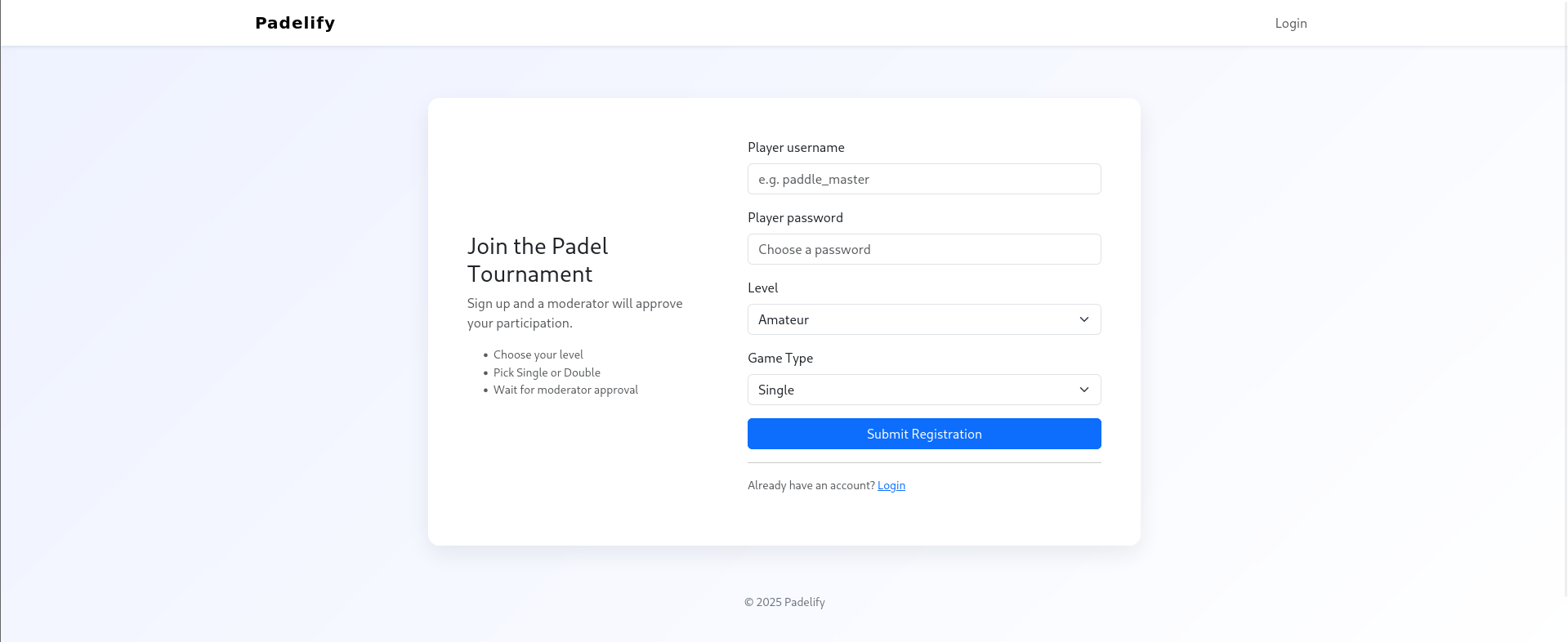Click the Game Type dropdown chevron icon
Image resolution: width=1568 pixels, height=642 pixels.
pyautogui.click(x=1084, y=390)
